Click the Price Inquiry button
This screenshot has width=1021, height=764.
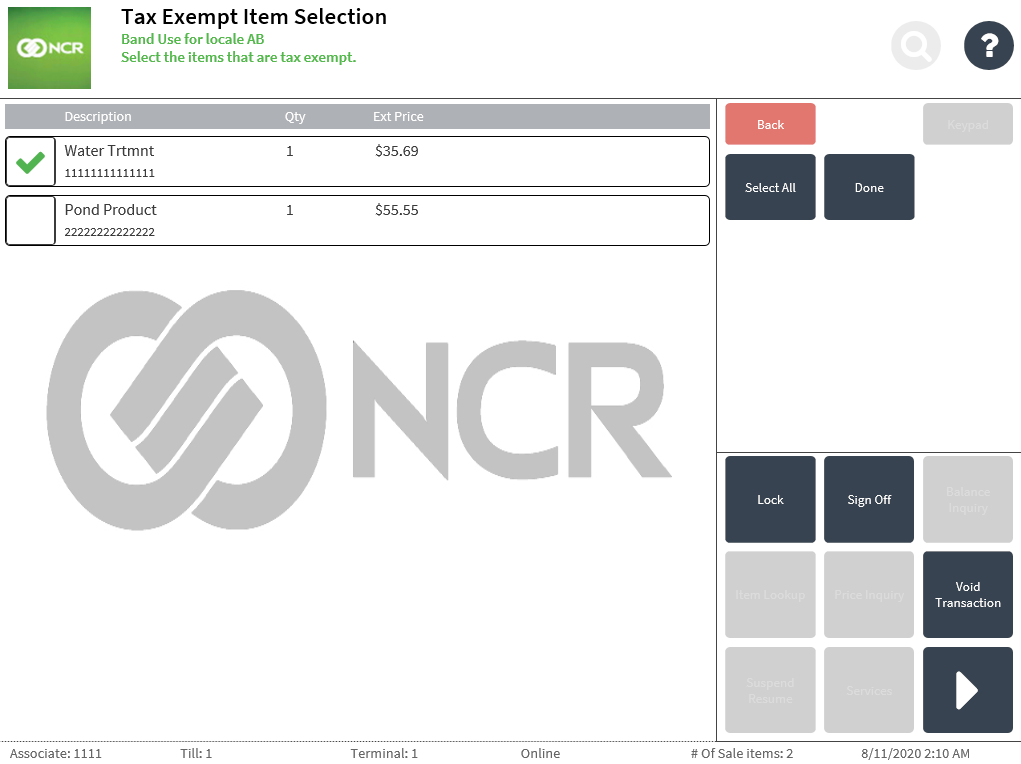click(869, 595)
